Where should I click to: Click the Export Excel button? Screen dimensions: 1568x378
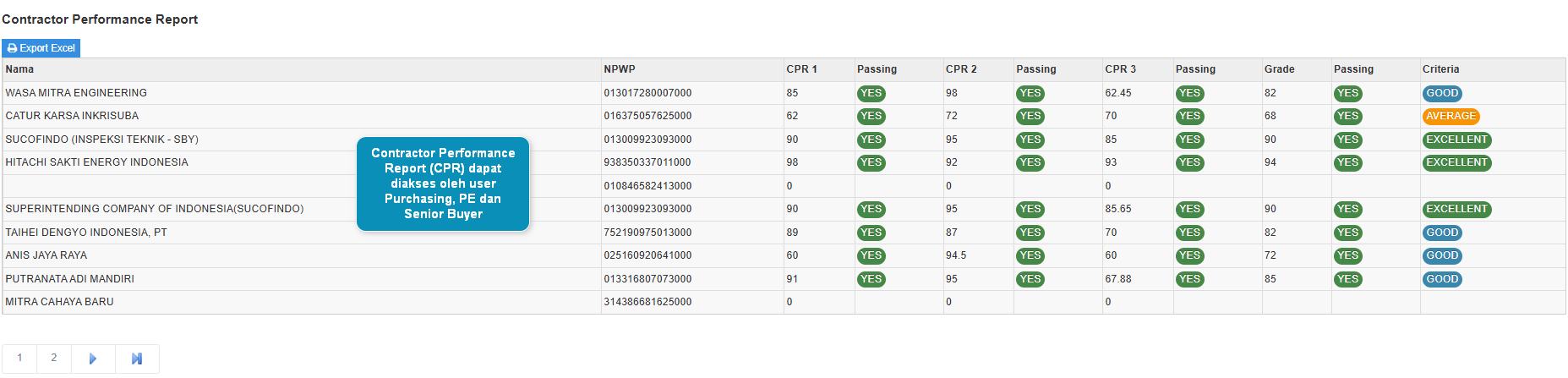click(41, 48)
